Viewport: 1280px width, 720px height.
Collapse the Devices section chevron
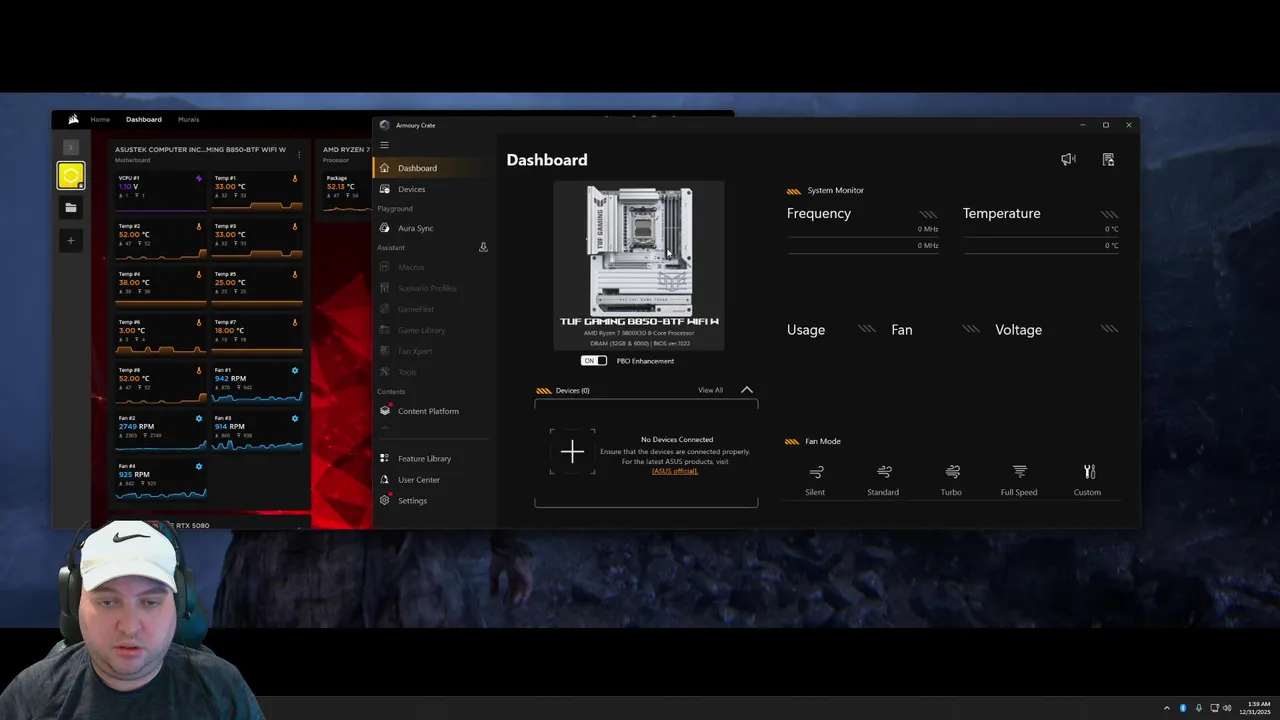(x=747, y=390)
